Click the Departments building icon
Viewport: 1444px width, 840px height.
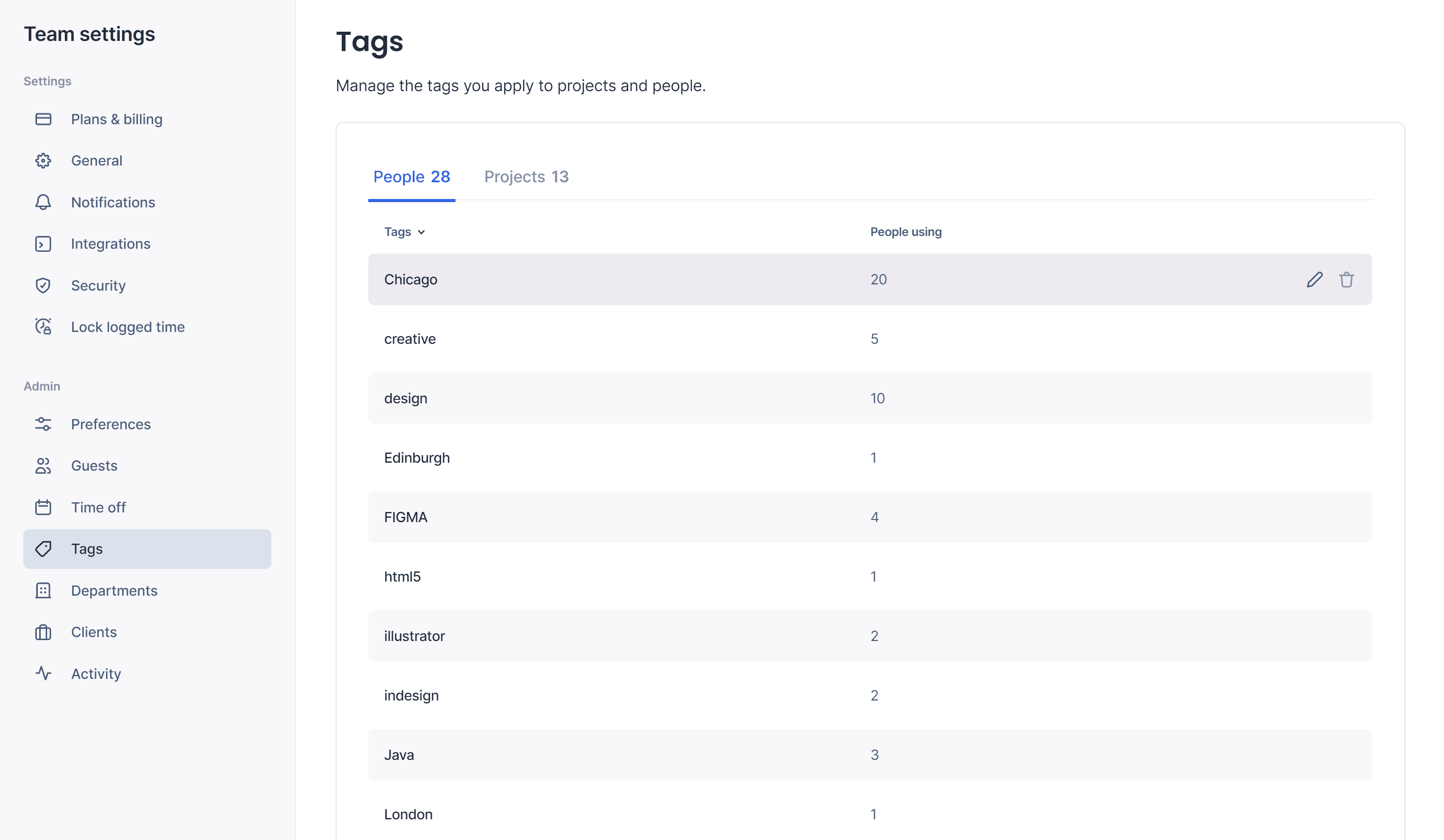point(43,590)
